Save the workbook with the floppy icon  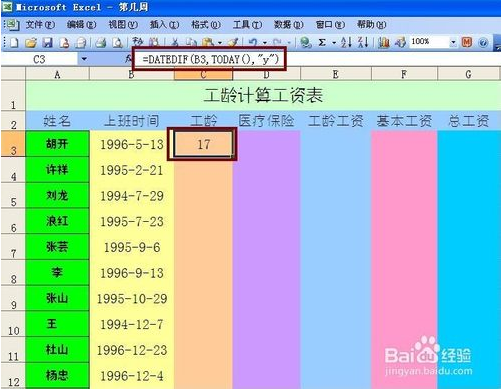(x=48, y=43)
